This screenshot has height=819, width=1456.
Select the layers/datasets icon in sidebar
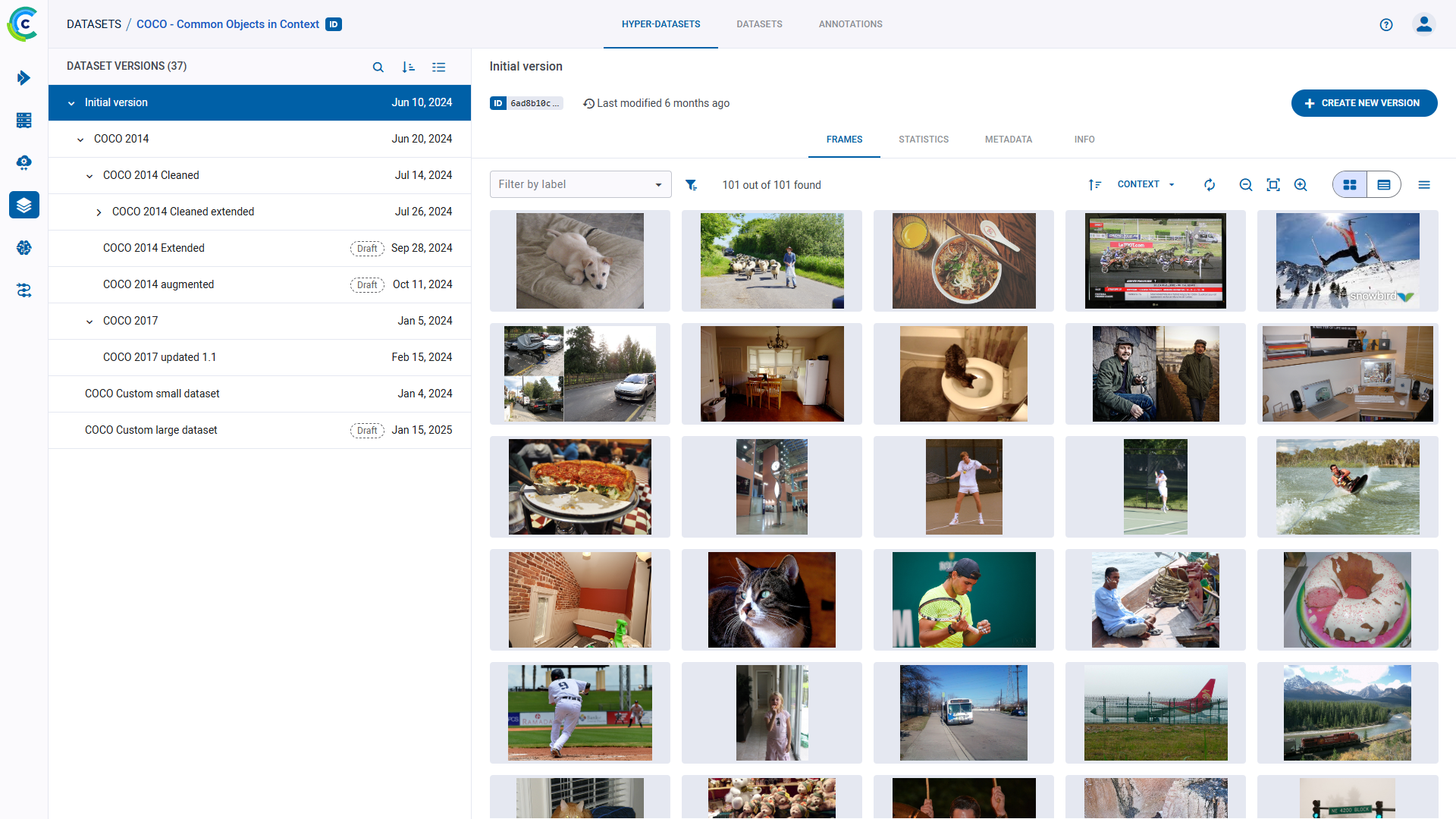(24, 205)
